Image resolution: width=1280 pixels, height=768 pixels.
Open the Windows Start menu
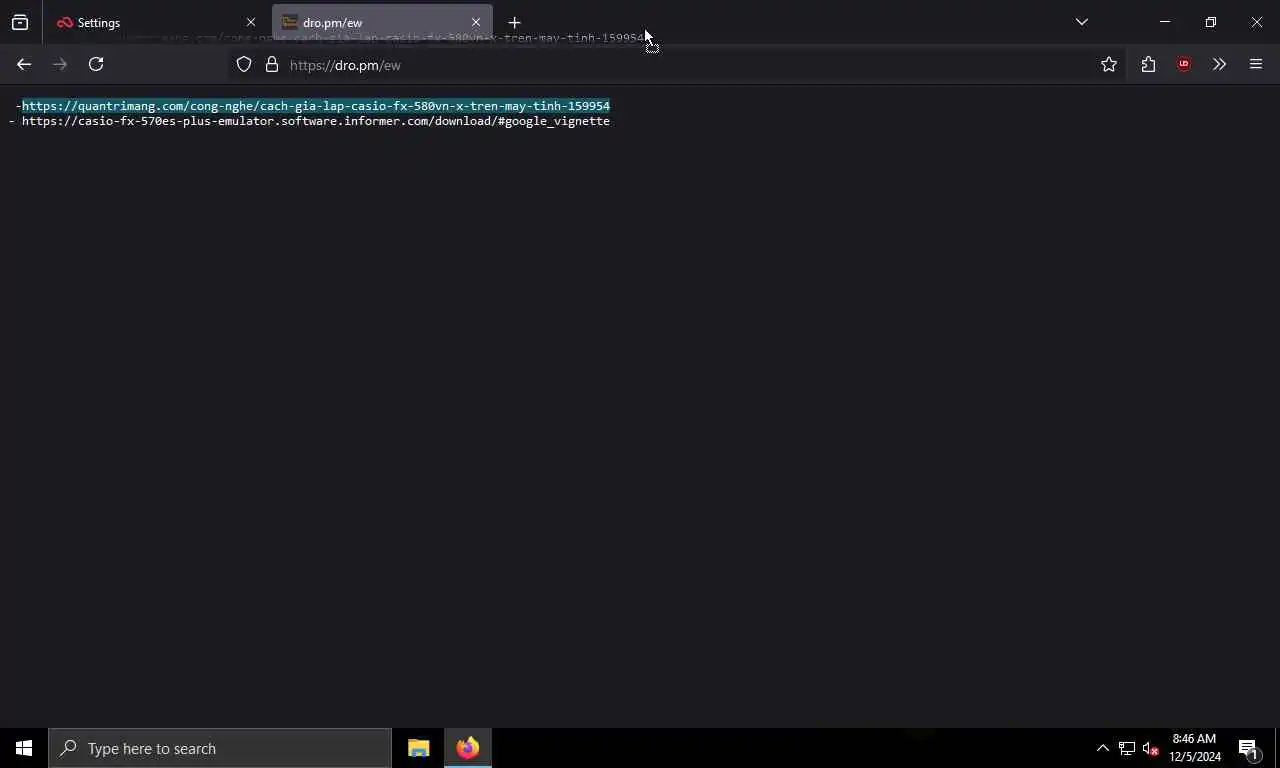coord(24,748)
